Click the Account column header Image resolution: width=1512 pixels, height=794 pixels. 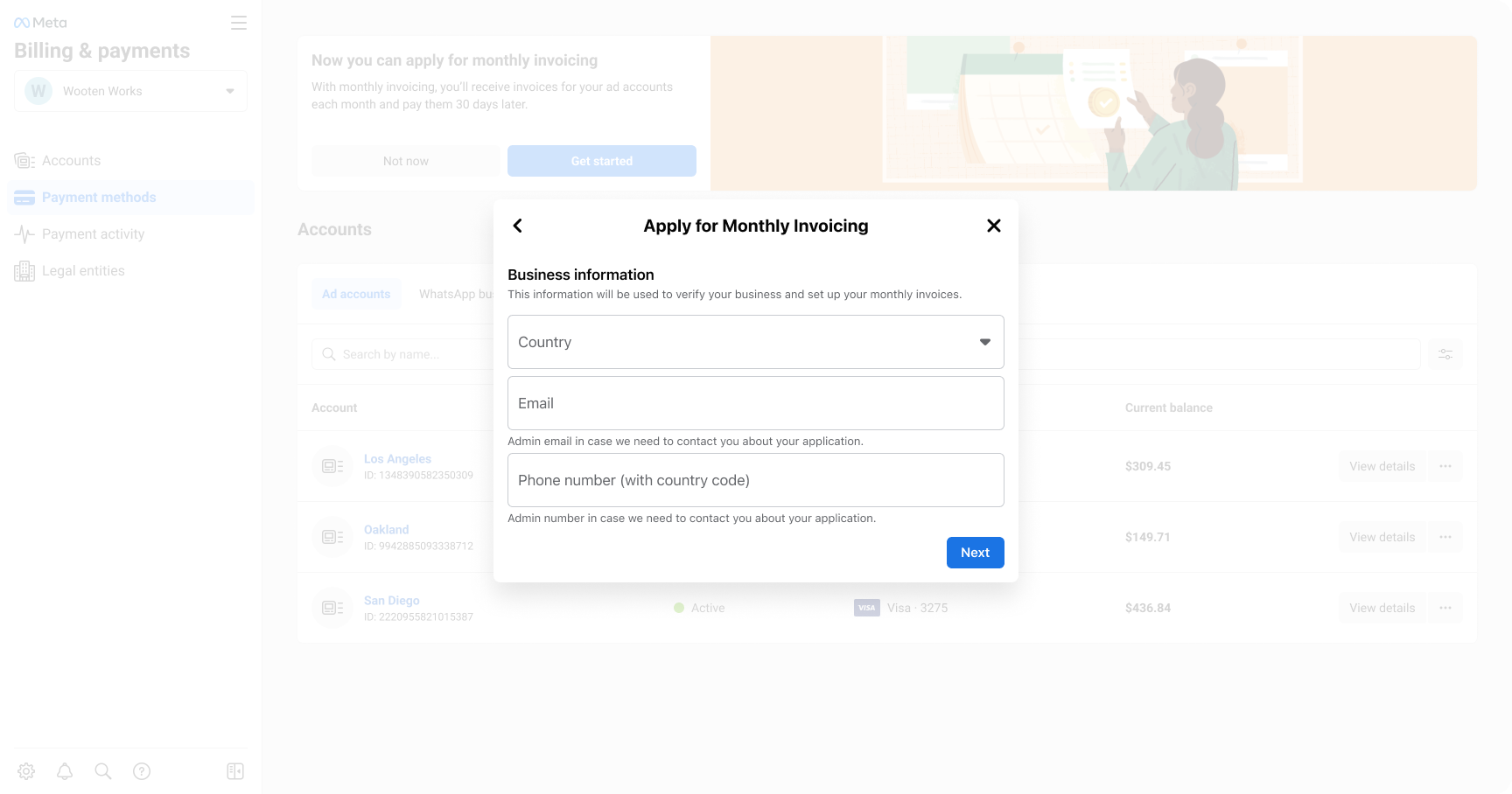334,407
